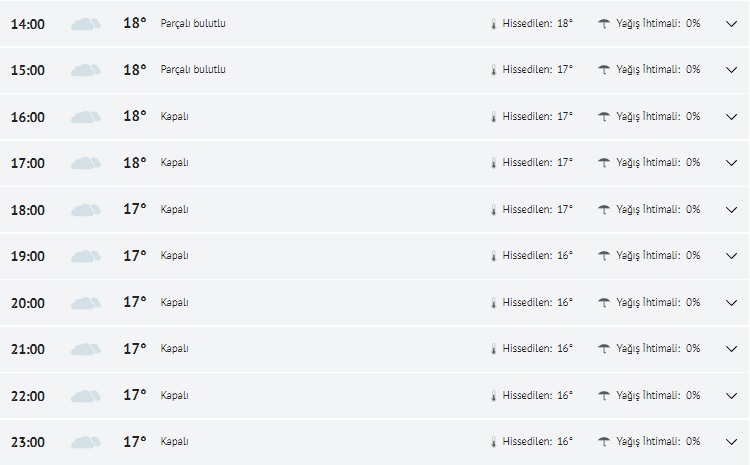Screen dimensions: 750x465
Task: Click the 17° temperature at 22:00
Action: click(x=135, y=395)
